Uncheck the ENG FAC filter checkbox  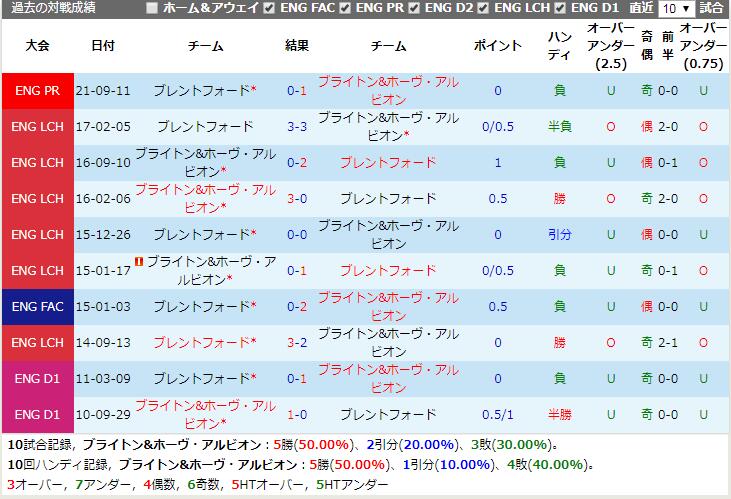(269, 8)
